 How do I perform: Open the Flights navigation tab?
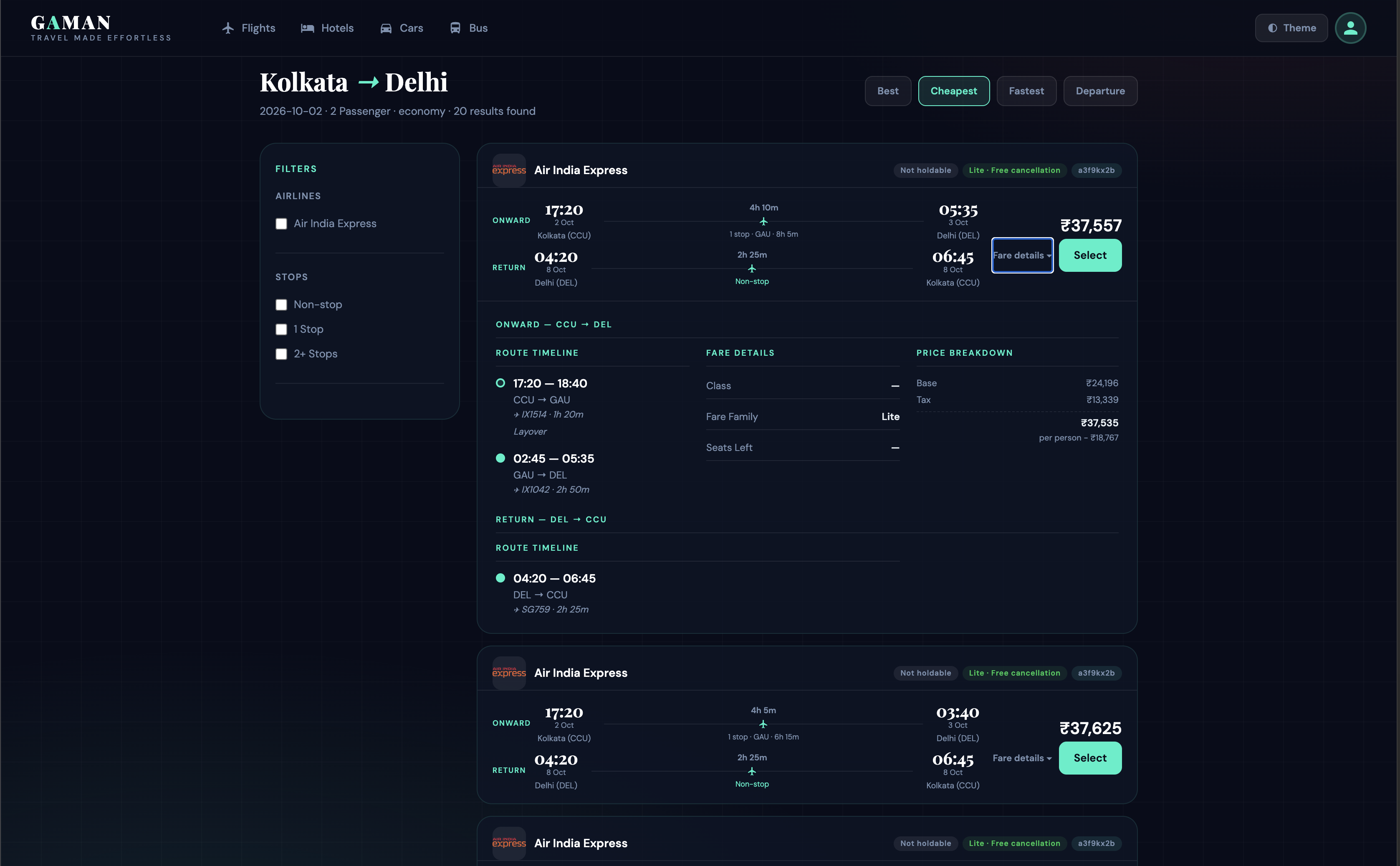click(x=248, y=28)
